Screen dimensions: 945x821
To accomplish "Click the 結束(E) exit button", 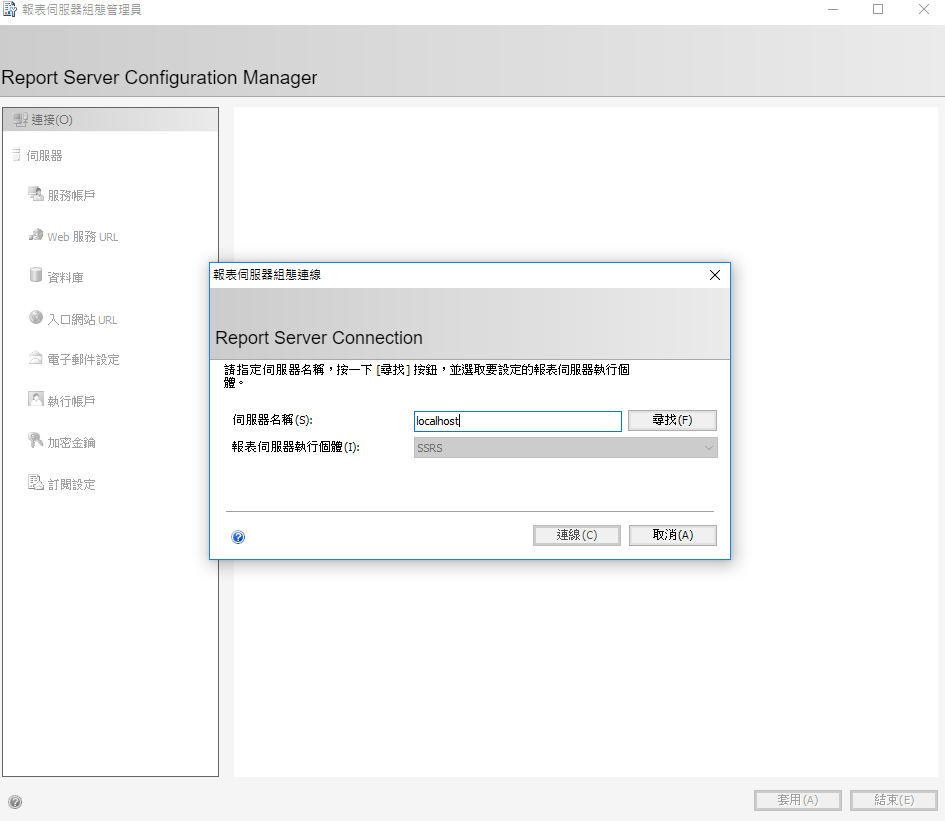I will pyautogui.click(x=893, y=800).
